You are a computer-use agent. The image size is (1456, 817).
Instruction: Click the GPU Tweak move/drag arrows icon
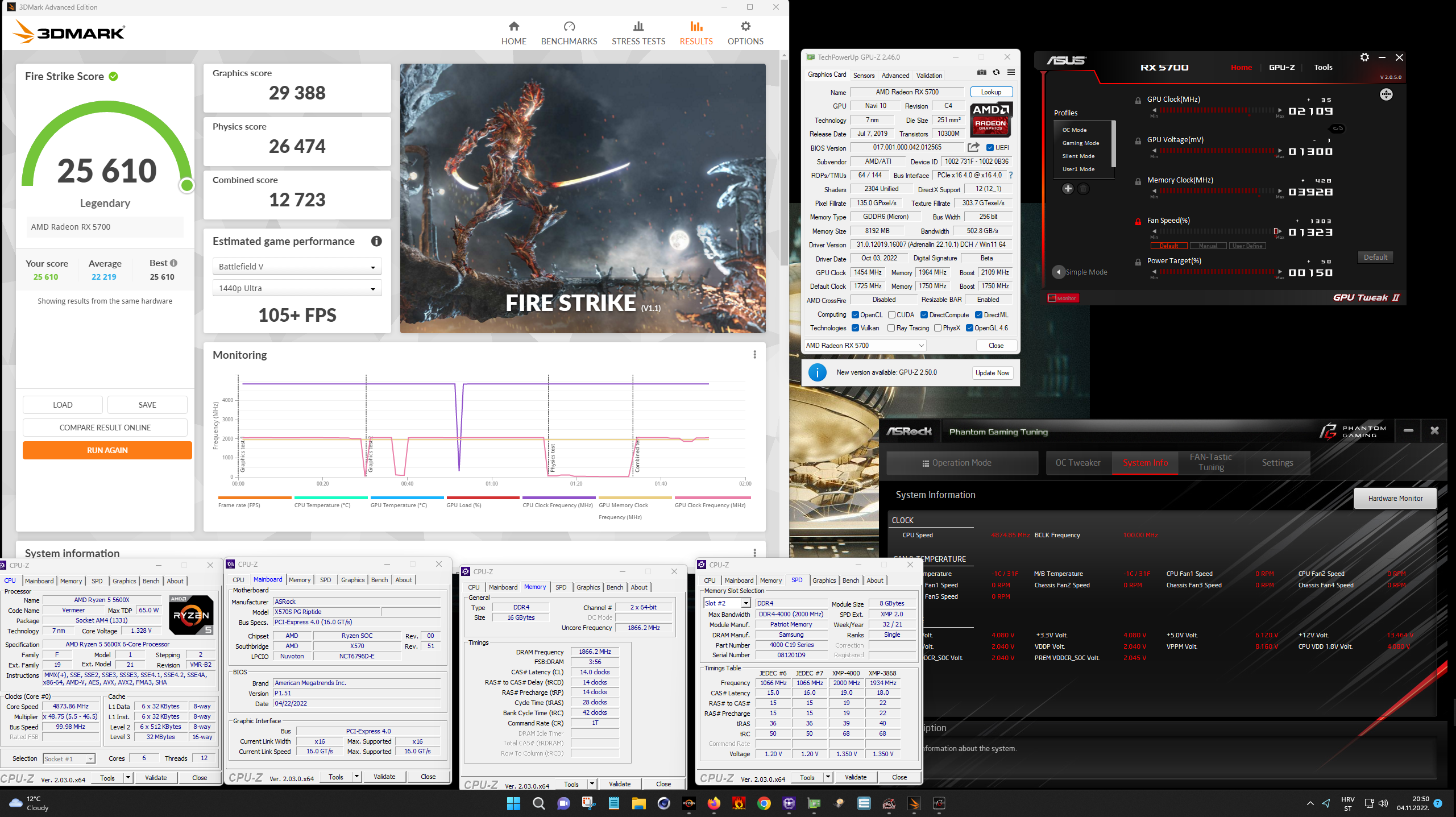1386,94
